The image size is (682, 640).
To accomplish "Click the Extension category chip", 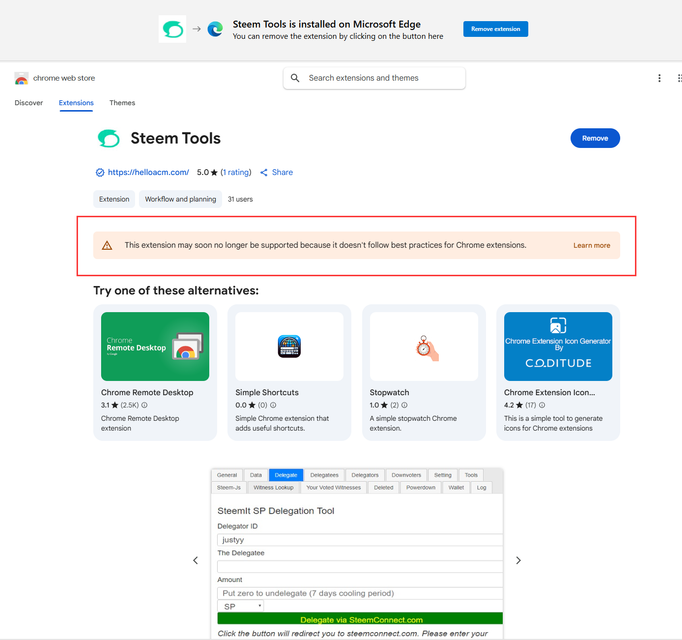I will pyautogui.click(x=114, y=199).
